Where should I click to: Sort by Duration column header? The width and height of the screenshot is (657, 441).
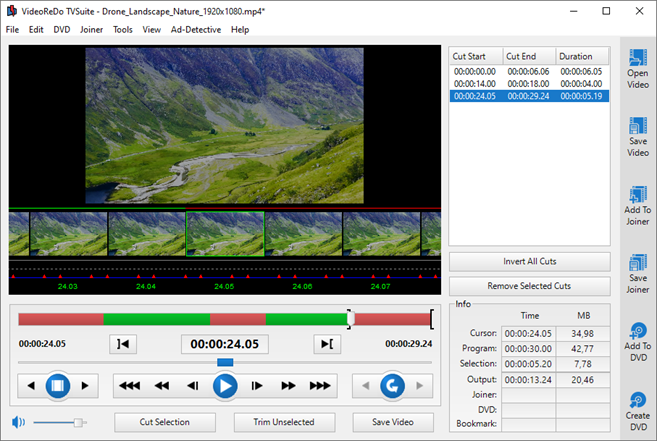click(x=582, y=56)
